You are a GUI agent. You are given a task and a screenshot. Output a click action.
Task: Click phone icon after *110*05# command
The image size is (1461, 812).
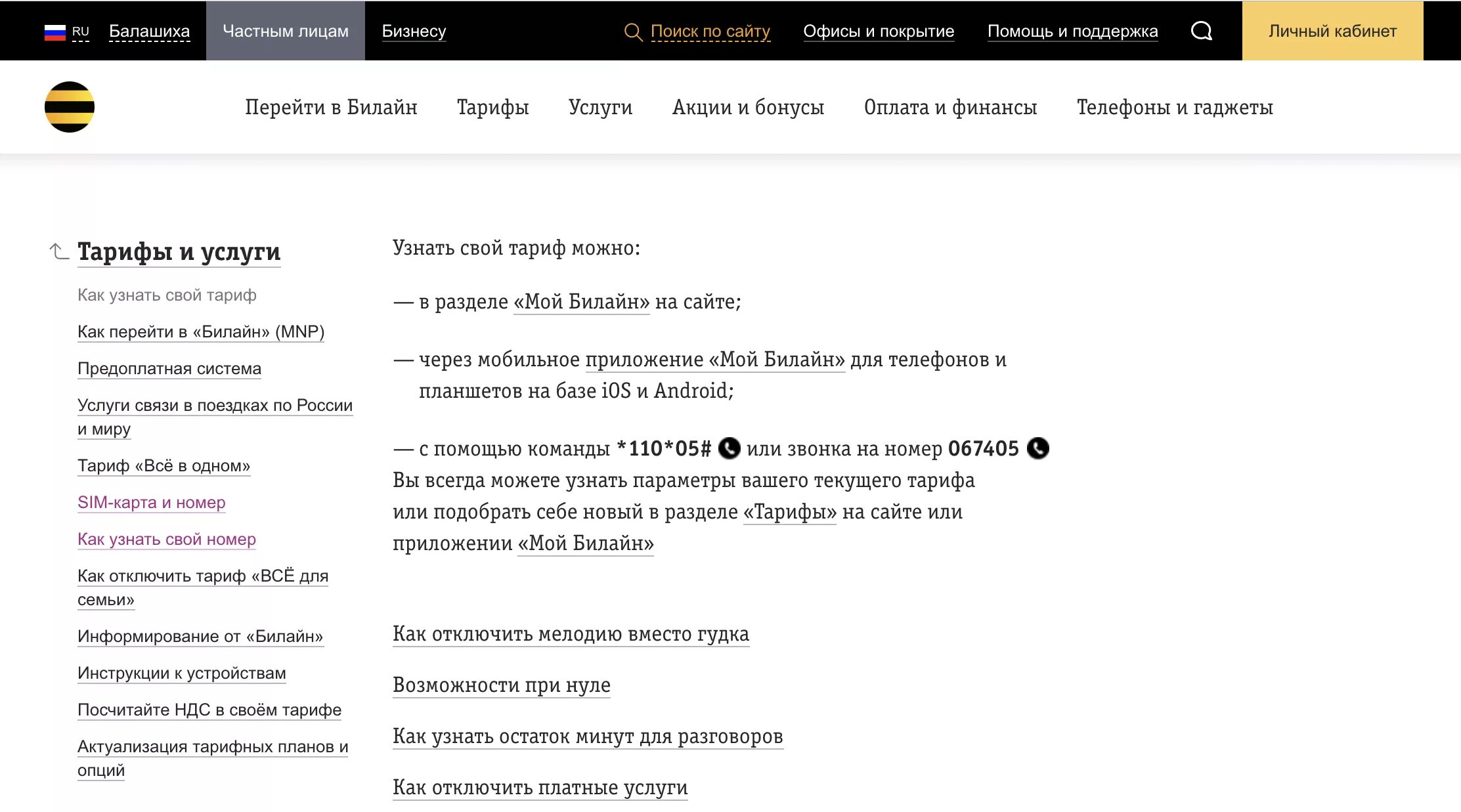[x=730, y=448]
